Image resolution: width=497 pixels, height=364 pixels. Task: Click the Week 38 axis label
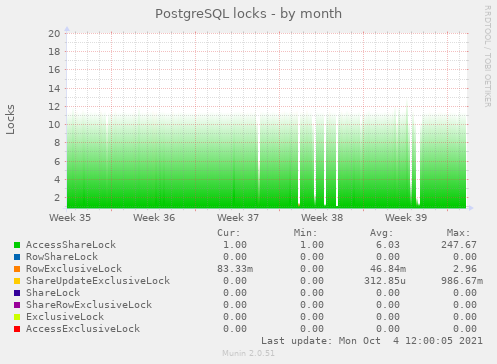pyautogui.click(x=322, y=218)
